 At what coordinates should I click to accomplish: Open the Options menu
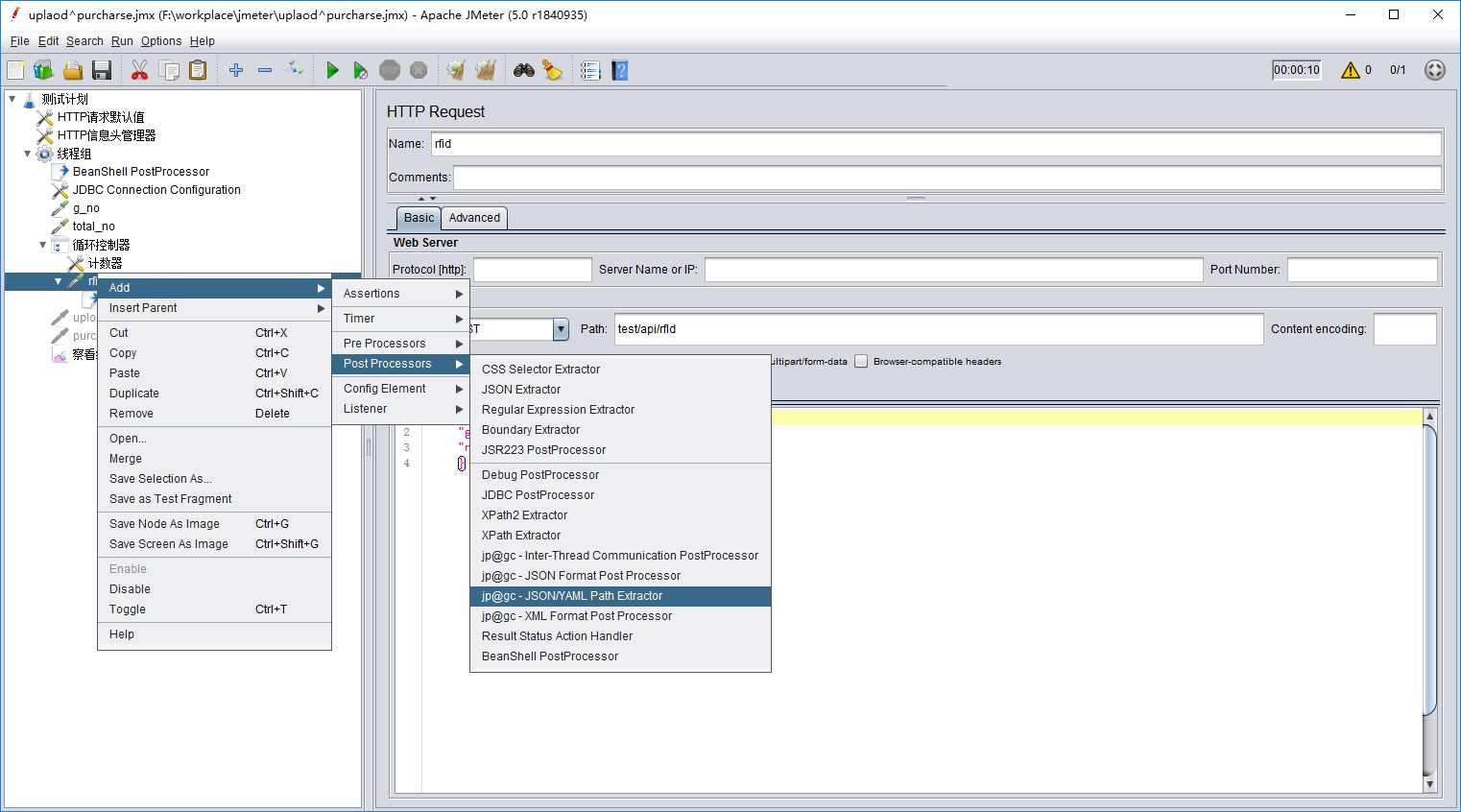161,41
